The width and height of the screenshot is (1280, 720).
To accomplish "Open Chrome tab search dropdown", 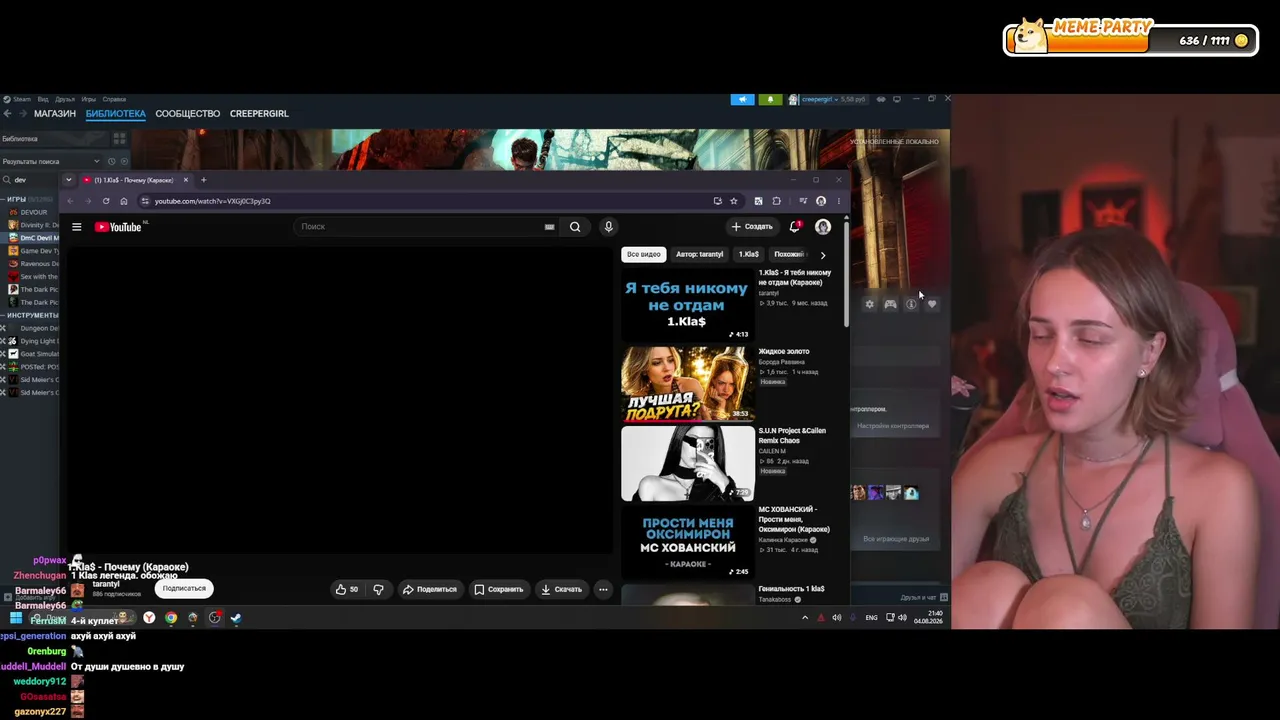I will coord(68,180).
